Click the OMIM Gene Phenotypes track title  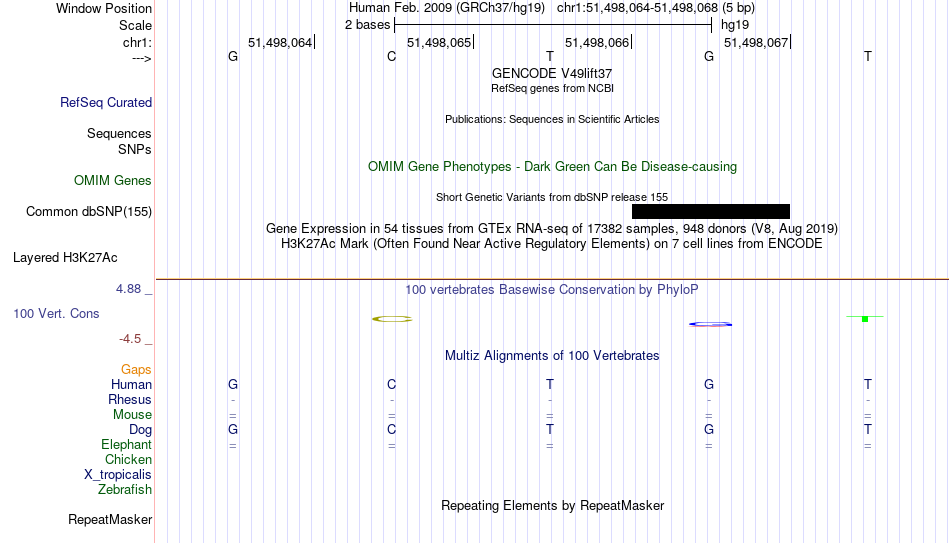tap(552, 167)
